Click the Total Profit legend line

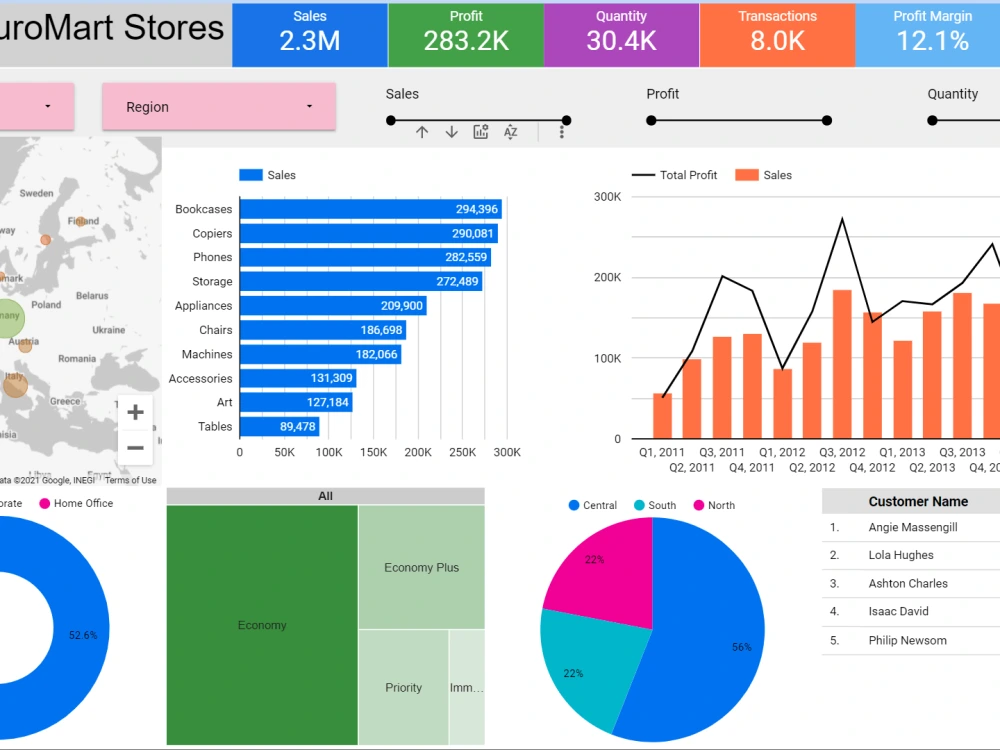643,175
